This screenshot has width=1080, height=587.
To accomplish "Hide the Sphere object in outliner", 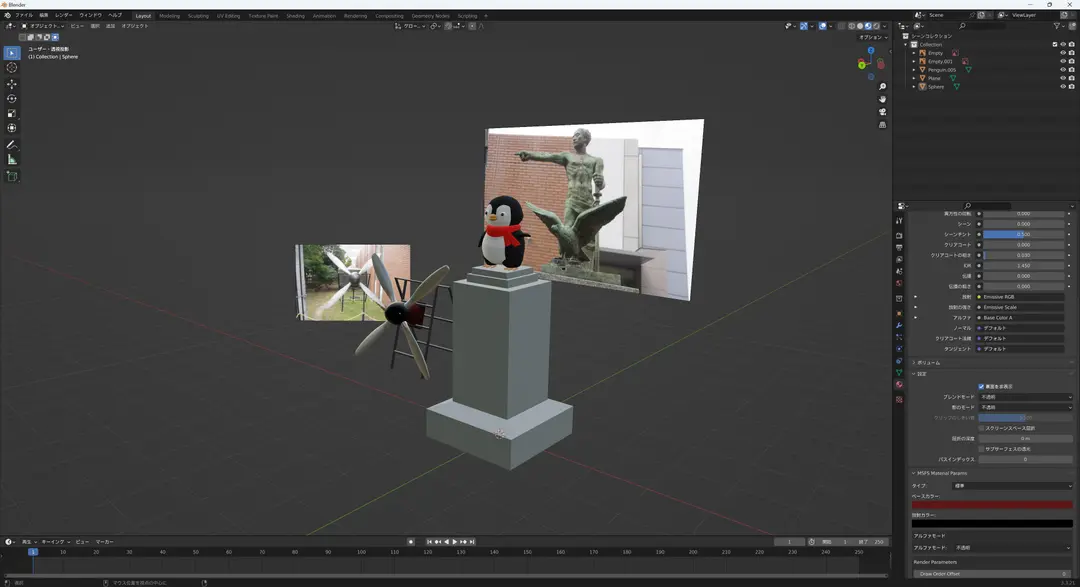I will [x=1063, y=87].
